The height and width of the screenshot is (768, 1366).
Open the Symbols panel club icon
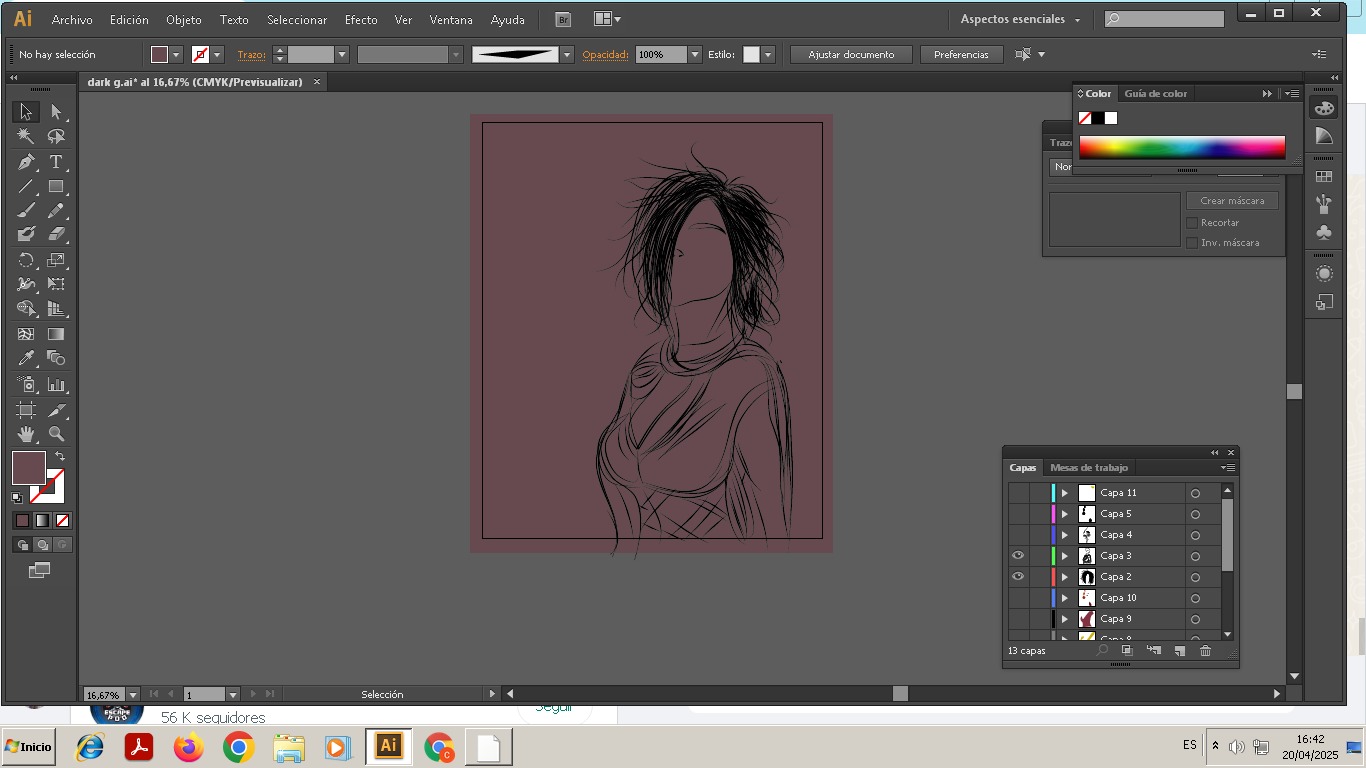pos(1324,232)
